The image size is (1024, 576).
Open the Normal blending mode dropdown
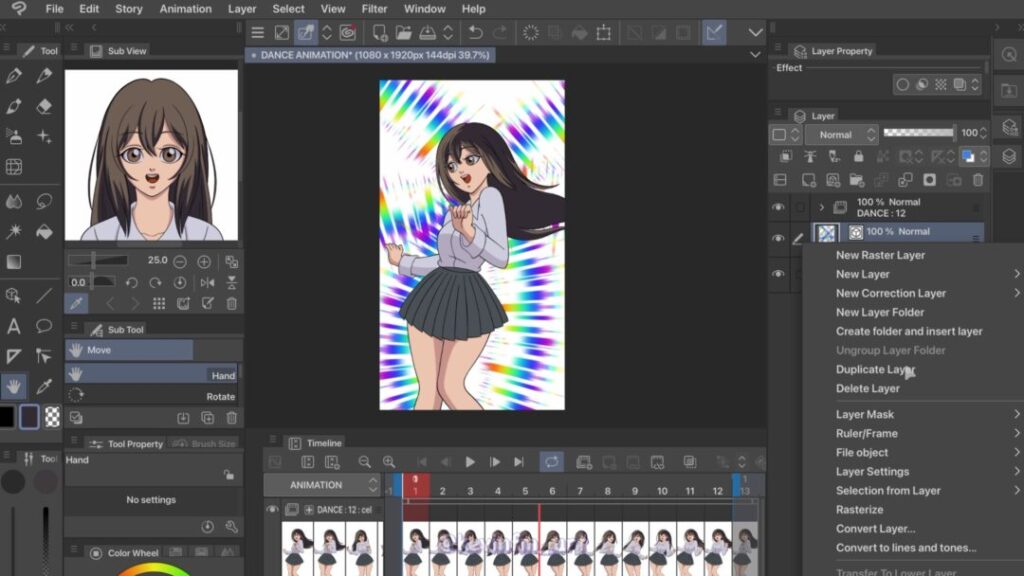(841, 135)
